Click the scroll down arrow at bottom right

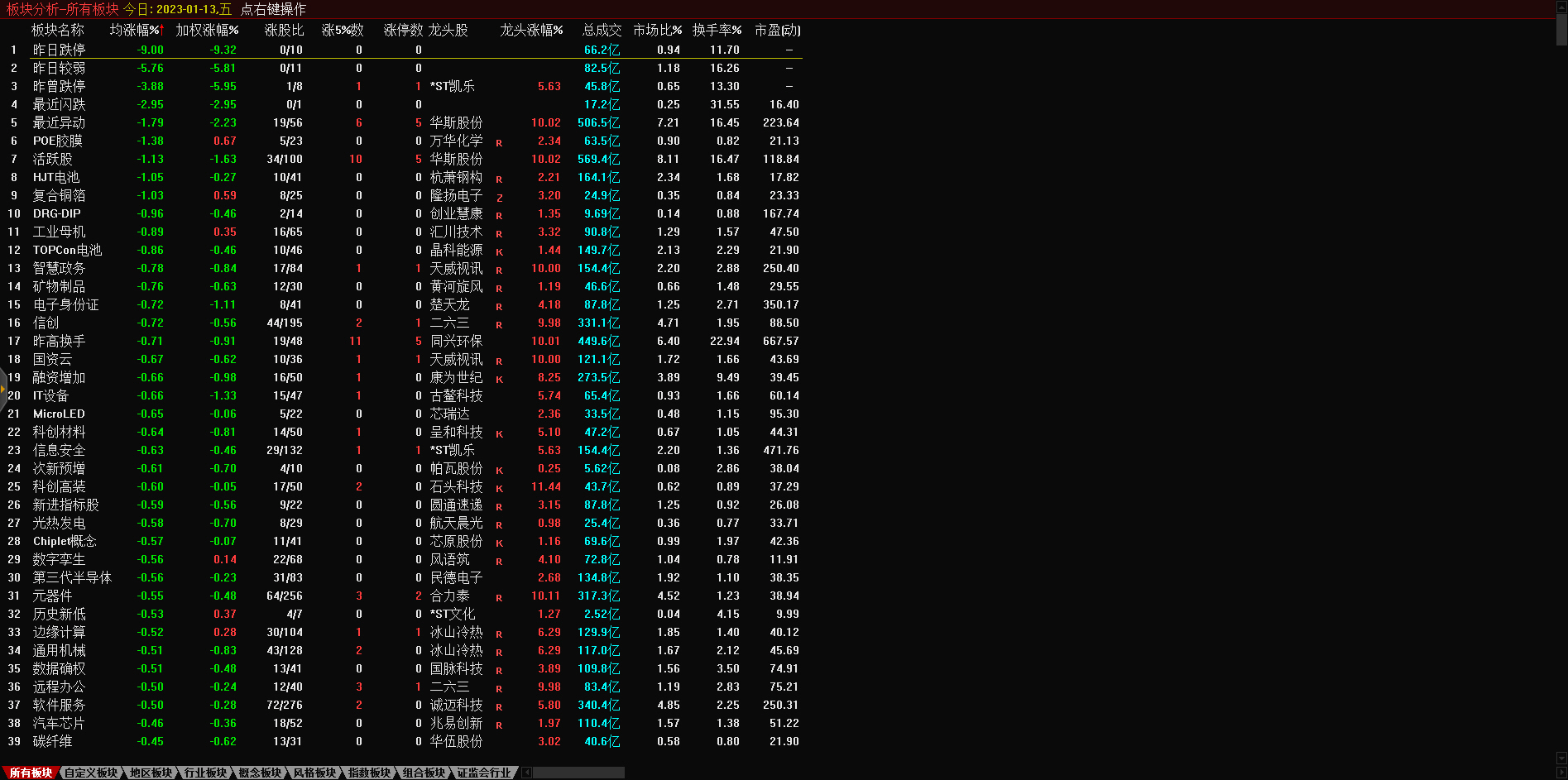pos(1561,758)
